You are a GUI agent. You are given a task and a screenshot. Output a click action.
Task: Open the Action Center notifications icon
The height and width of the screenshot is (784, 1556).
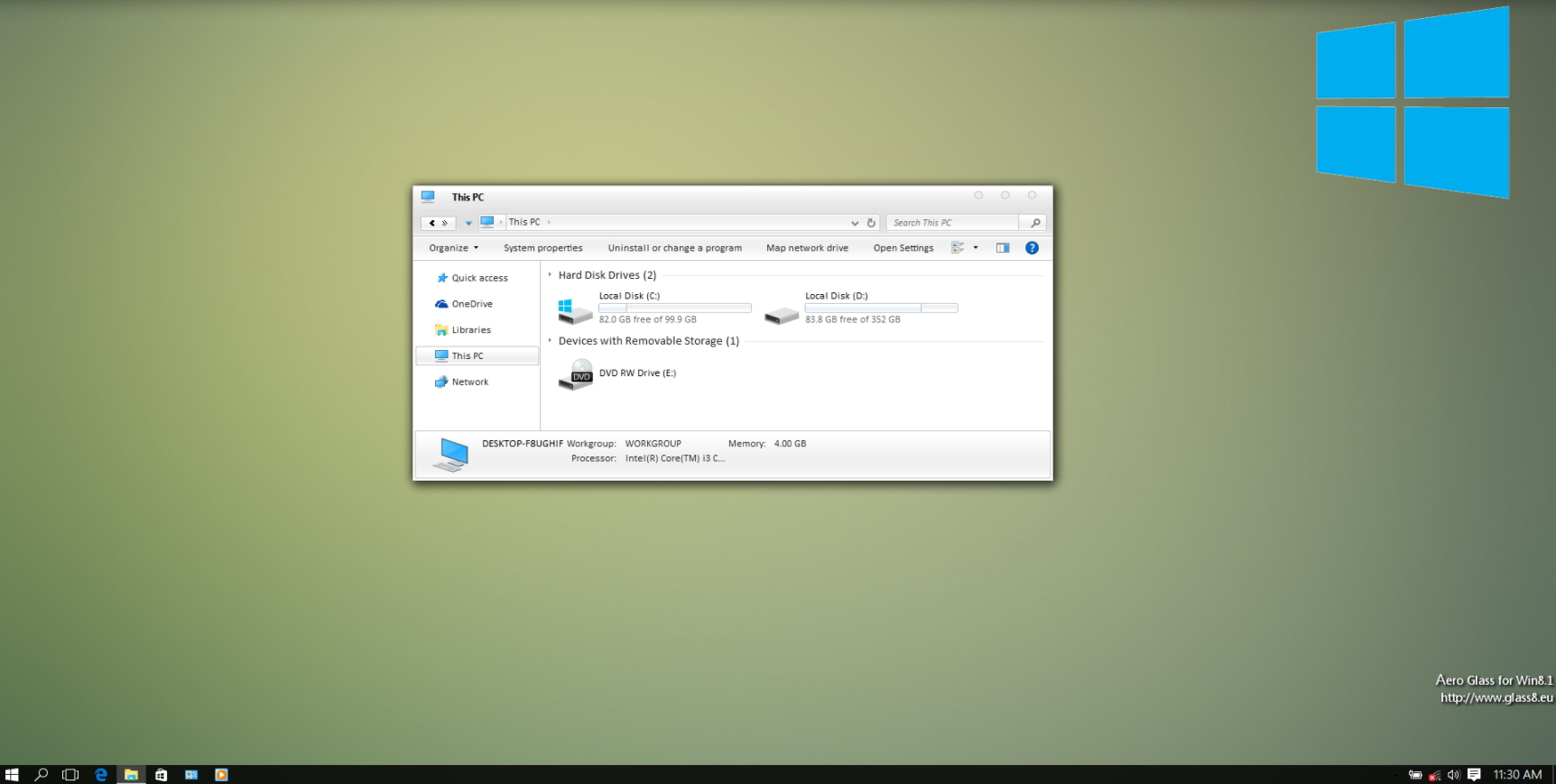[x=1474, y=775]
